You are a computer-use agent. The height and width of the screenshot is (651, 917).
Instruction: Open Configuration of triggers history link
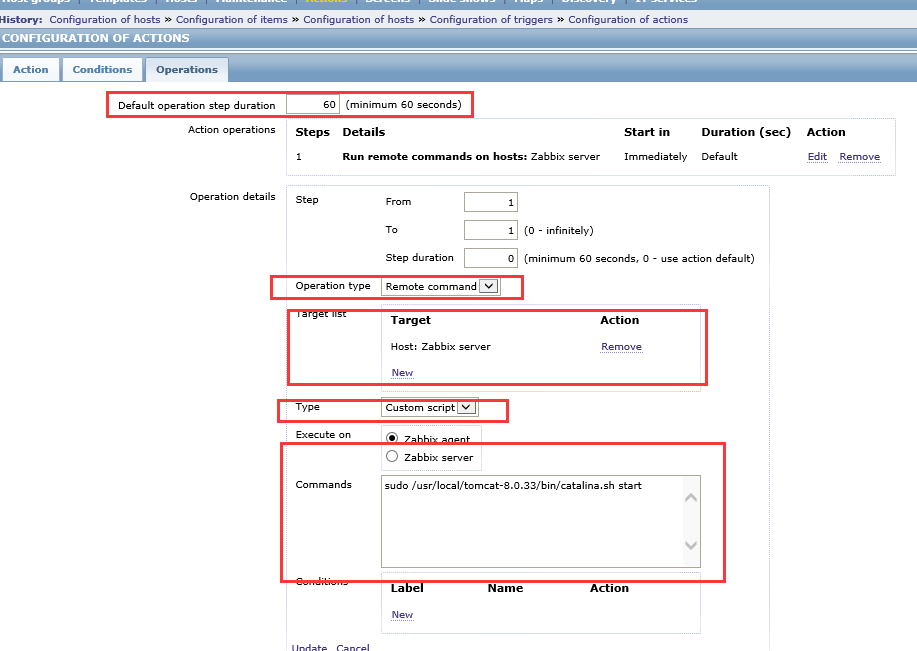[491, 19]
